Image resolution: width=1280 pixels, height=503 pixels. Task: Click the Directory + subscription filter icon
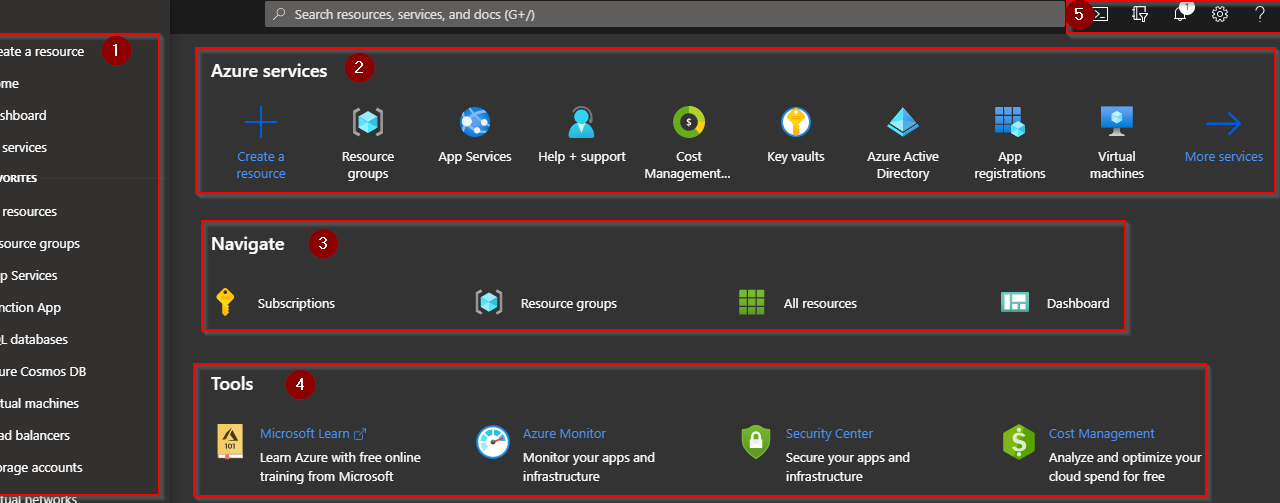pyautogui.click(x=1139, y=14)
